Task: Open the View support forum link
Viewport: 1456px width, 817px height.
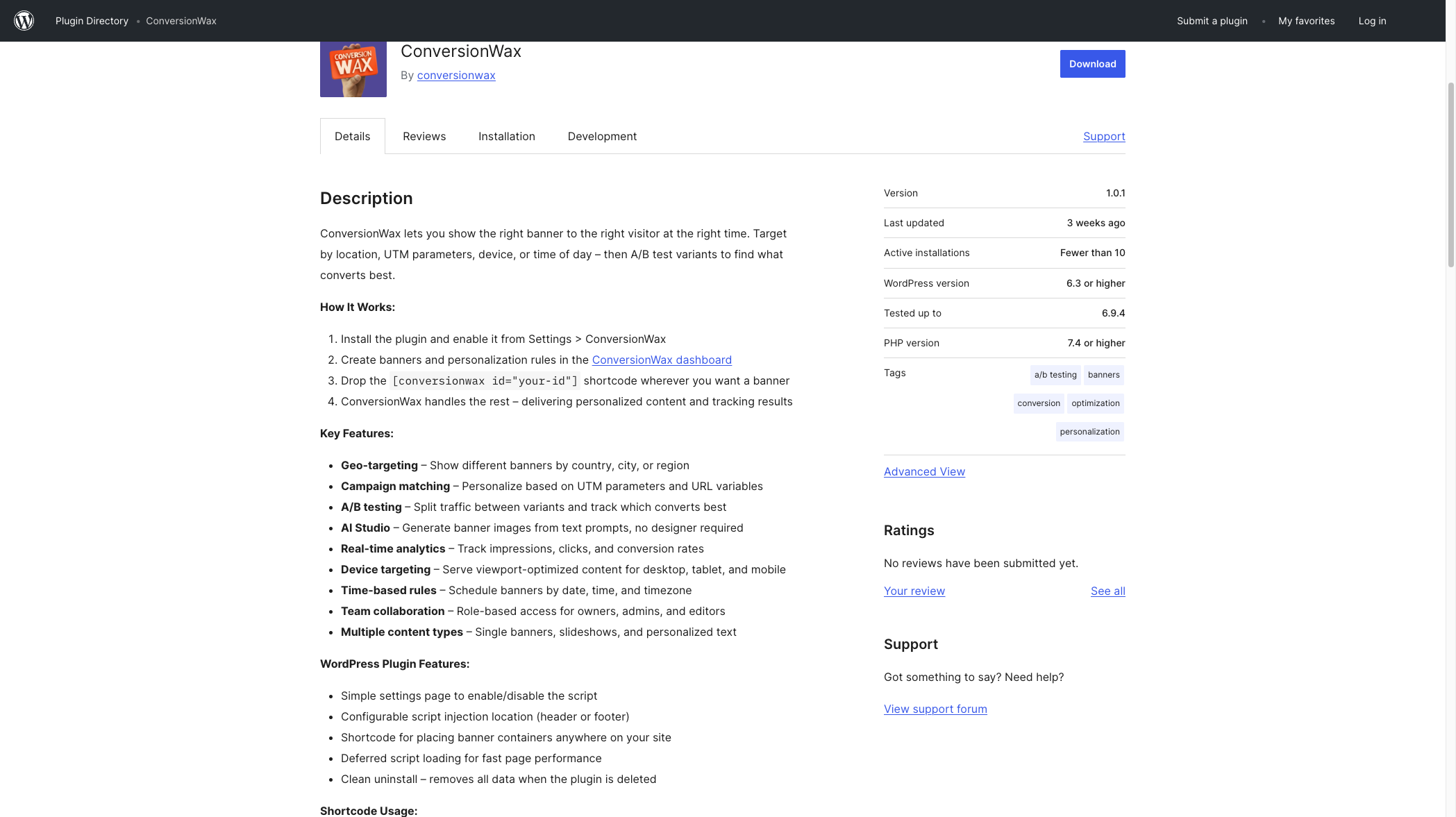Action: tap(935, 709)
